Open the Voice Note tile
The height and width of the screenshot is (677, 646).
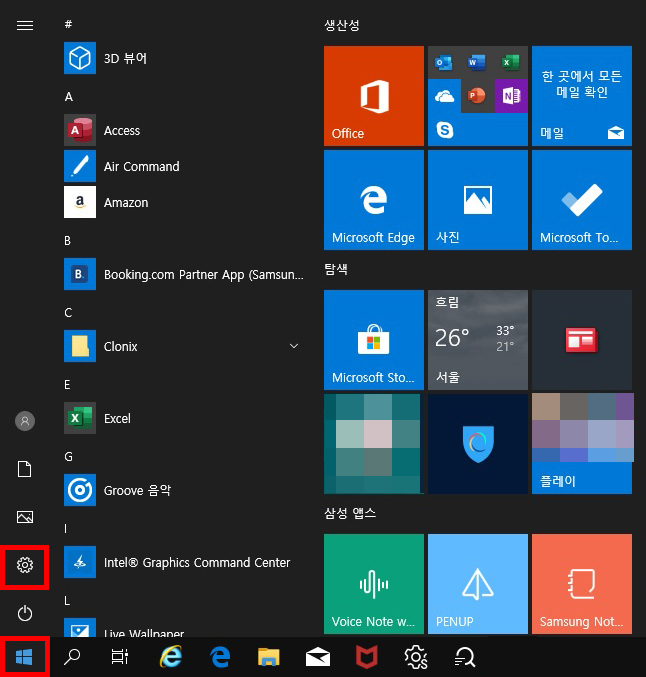click(374, 584)
